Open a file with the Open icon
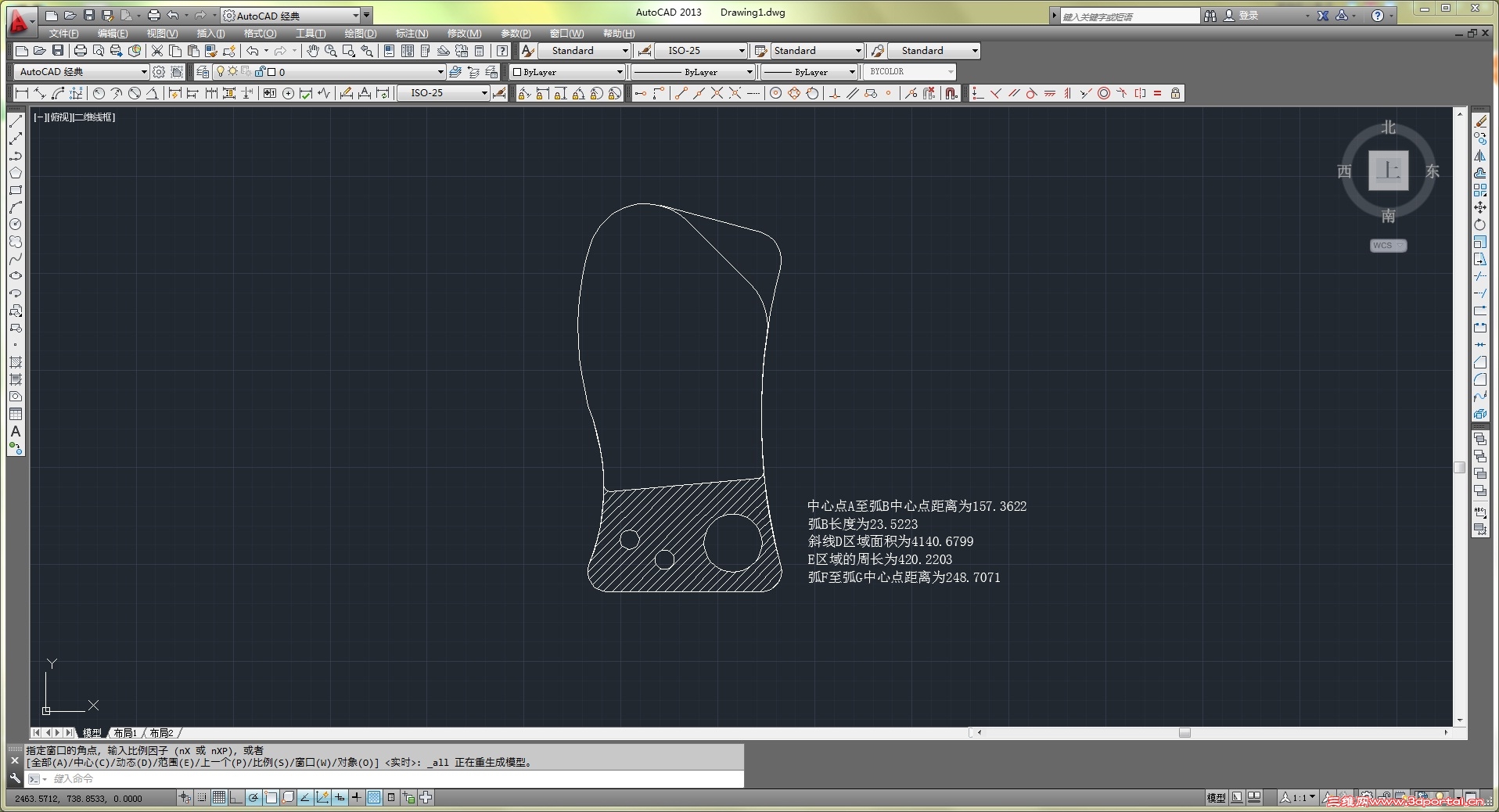The width and height of the screenshot is (1499, 812). coord(39,51)
